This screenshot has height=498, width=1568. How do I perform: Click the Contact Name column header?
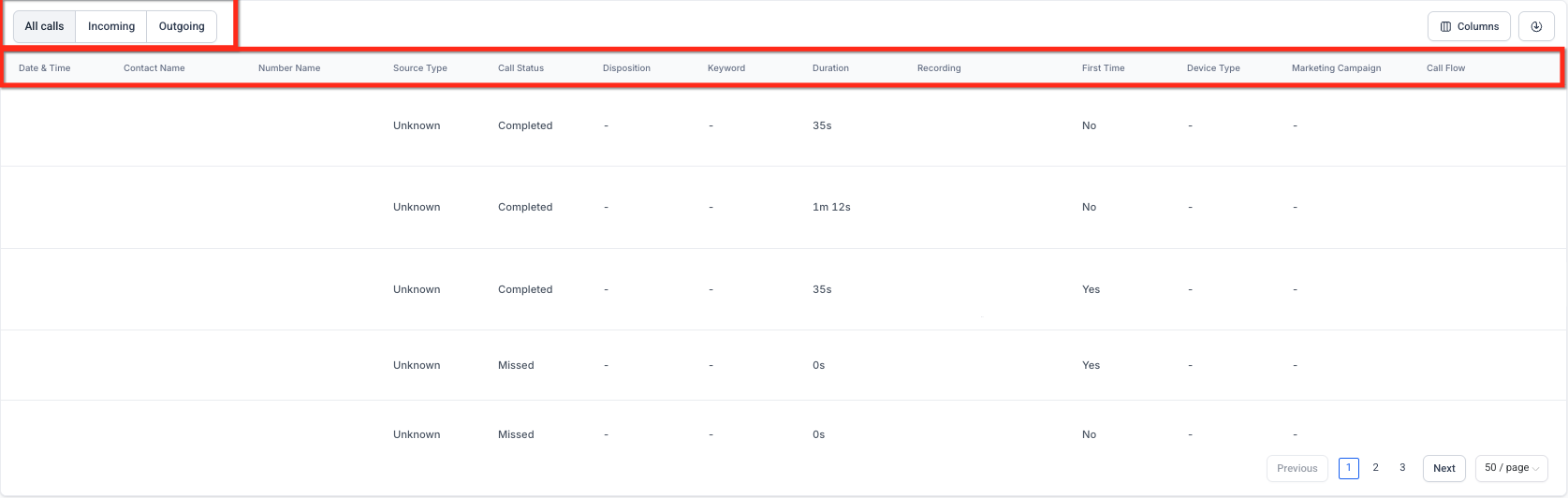[154, 68]
